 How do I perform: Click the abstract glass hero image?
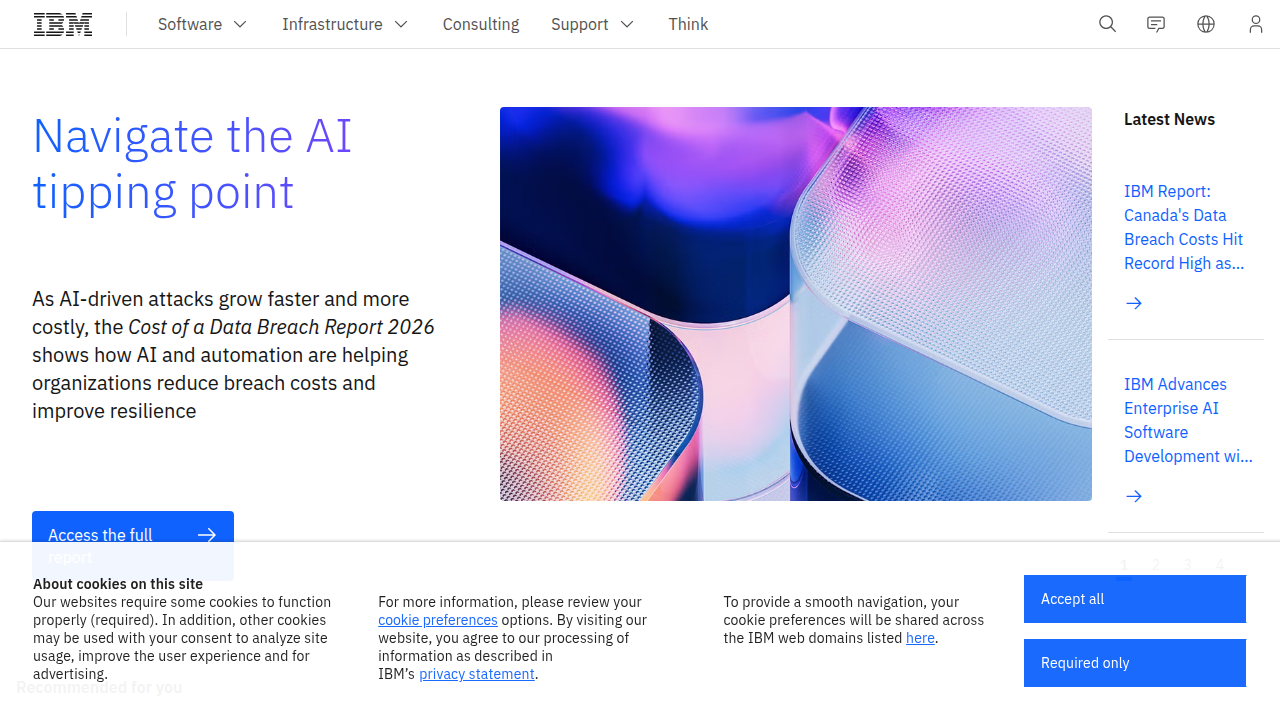pyautogui.click(x=796, y=304)
